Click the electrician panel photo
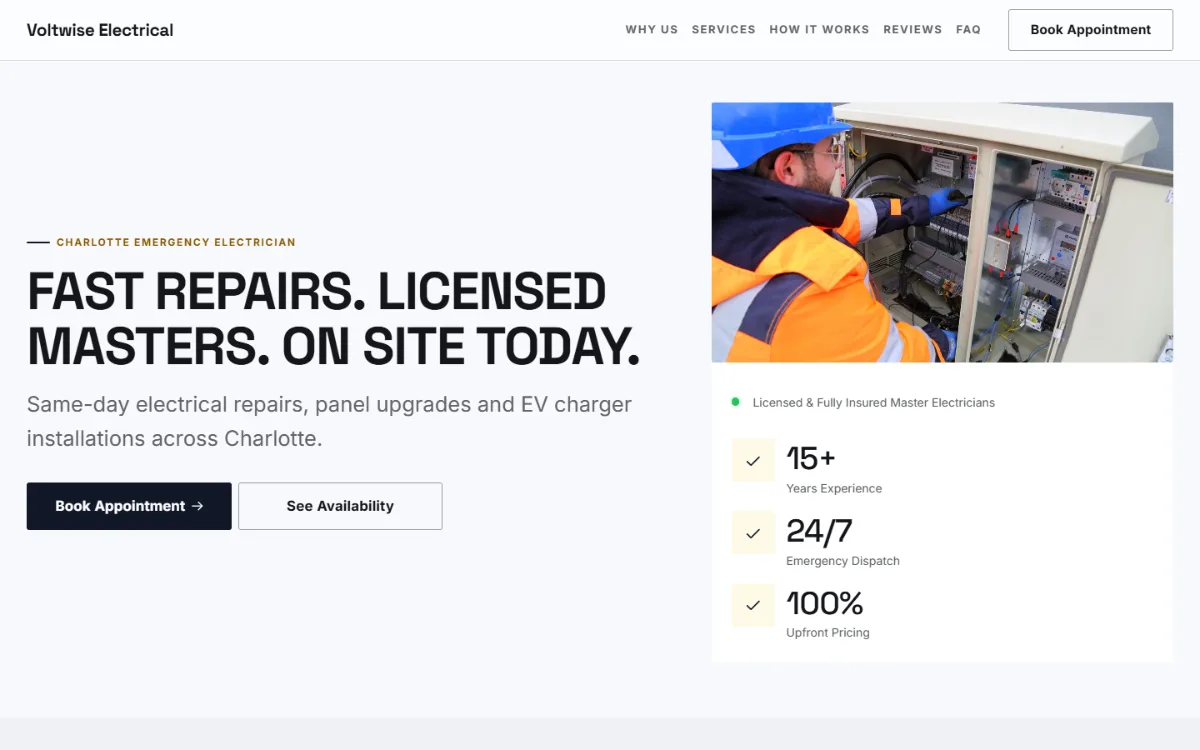This screenshot has width=1200, height=750. pos(942,232)
